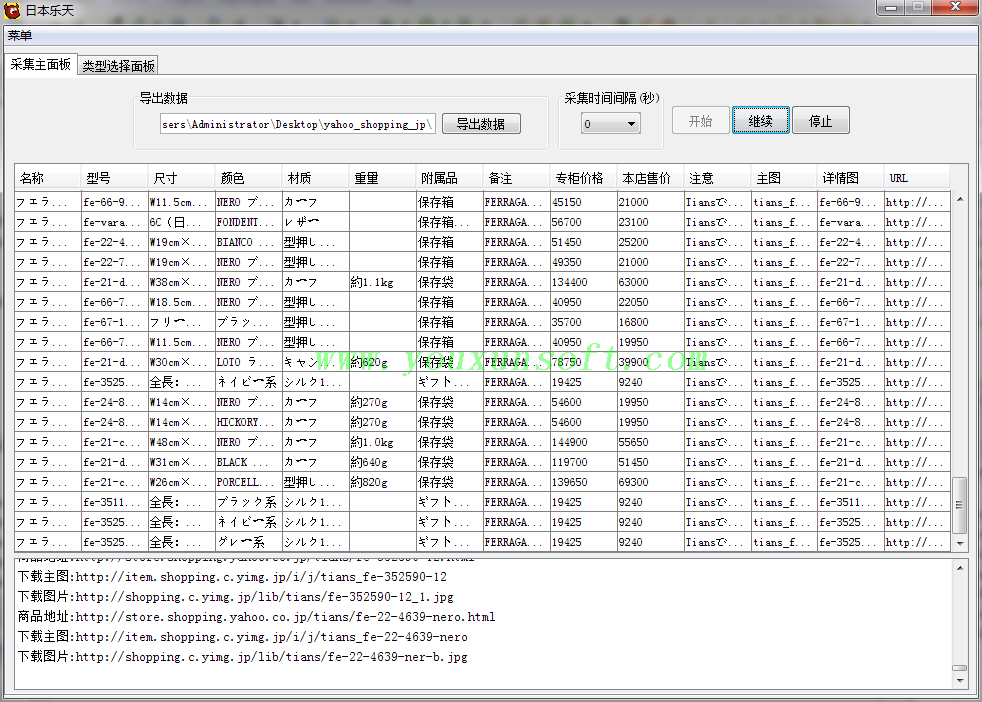The height and width of the screenshot is (702, 982).
Task: Select the sale price cell "55650"
Action: coord(651,443)
